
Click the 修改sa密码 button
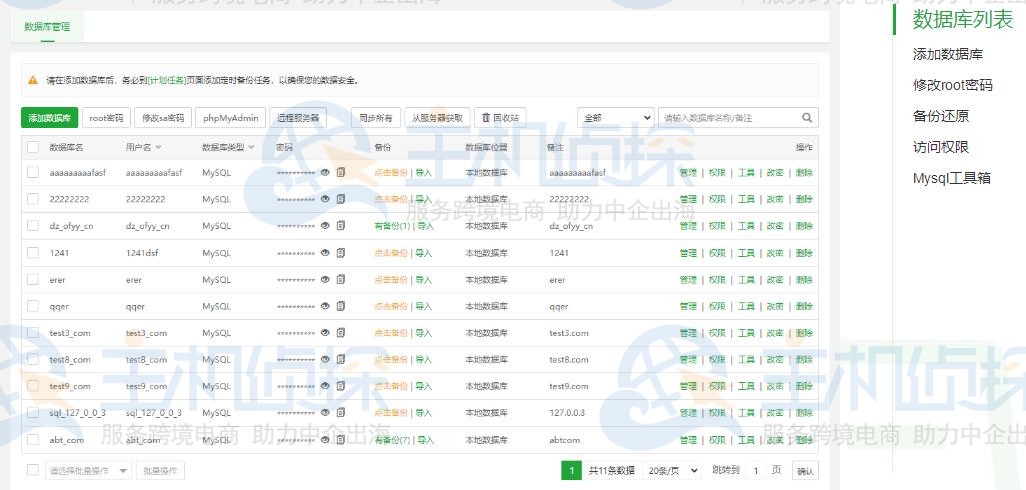163,118
